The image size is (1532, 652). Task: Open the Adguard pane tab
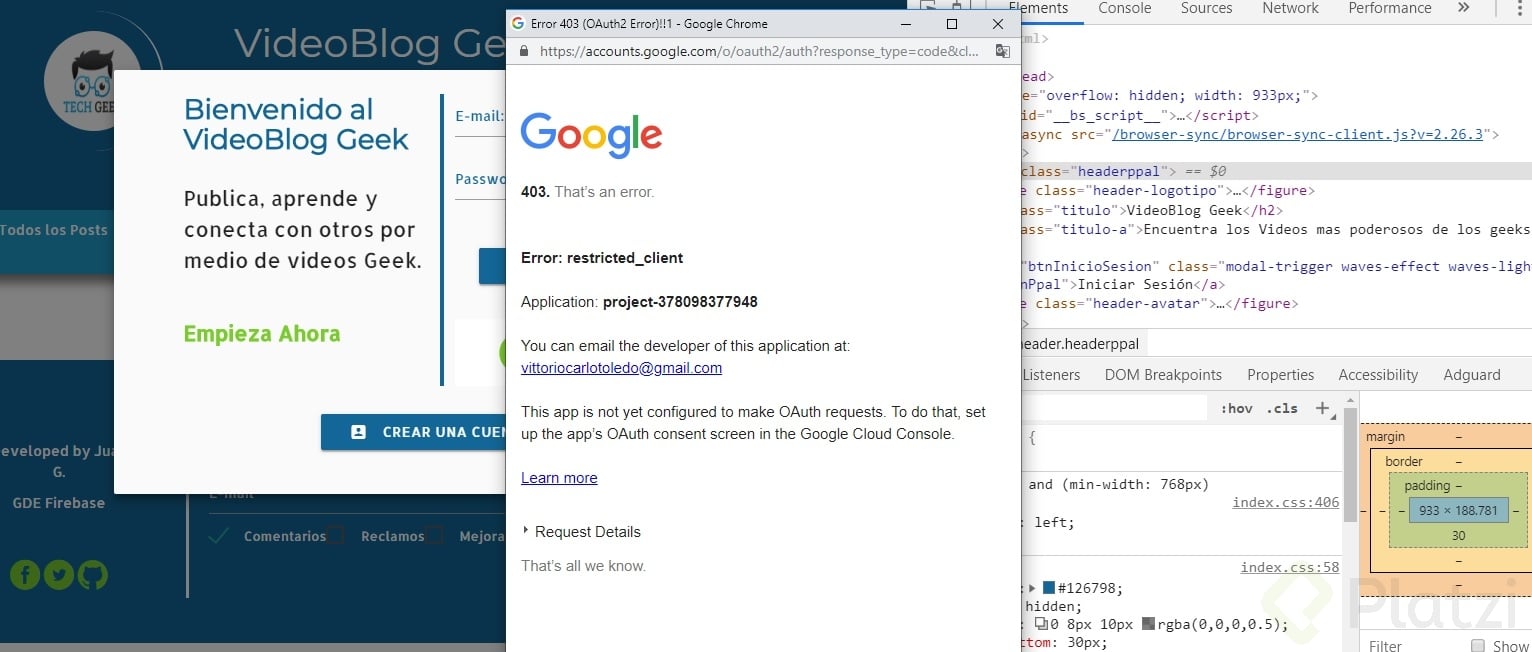1471,375
